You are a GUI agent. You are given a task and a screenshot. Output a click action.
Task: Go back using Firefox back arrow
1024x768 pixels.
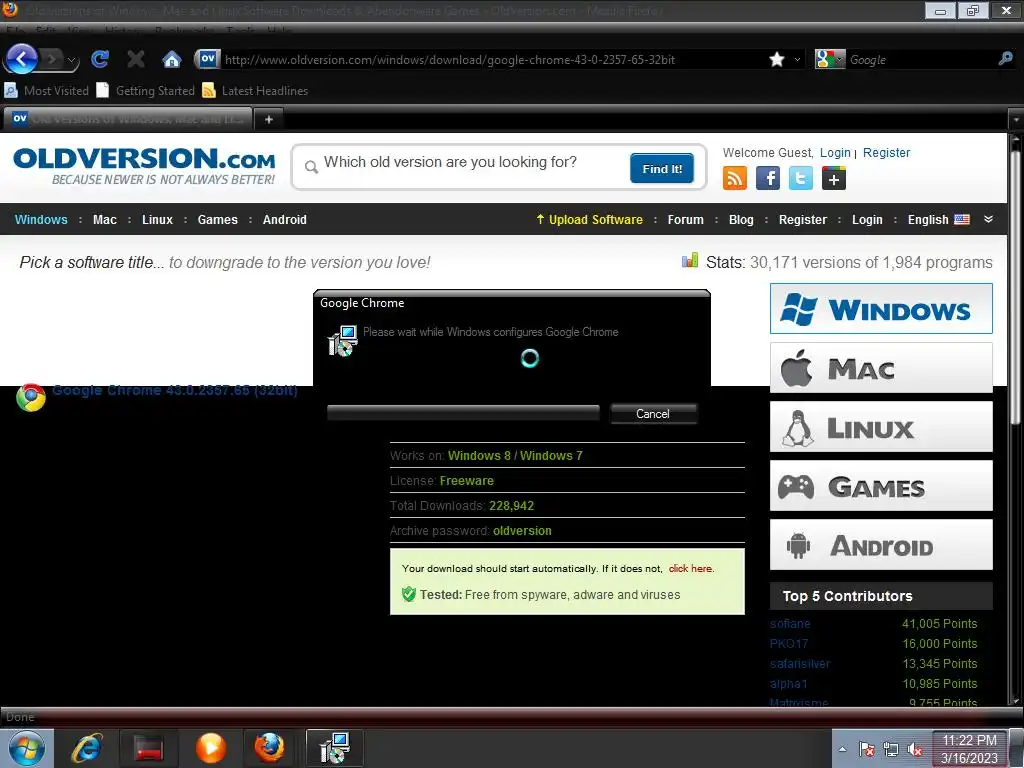[x=22, y=59]
